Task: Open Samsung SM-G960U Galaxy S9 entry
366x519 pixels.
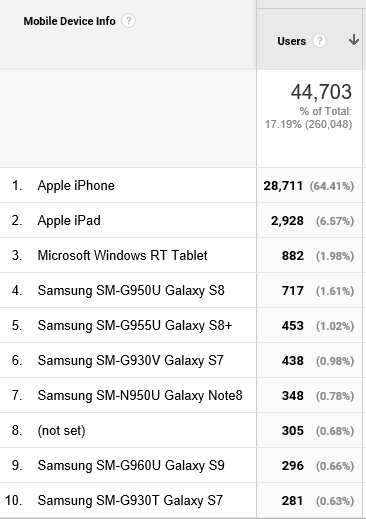Action: pyautogui.click(x=131, y=466)
